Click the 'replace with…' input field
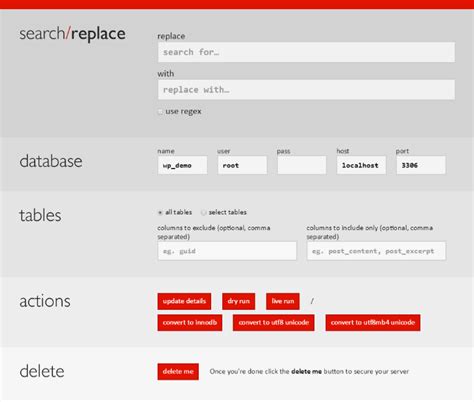 tap(306, 90)
